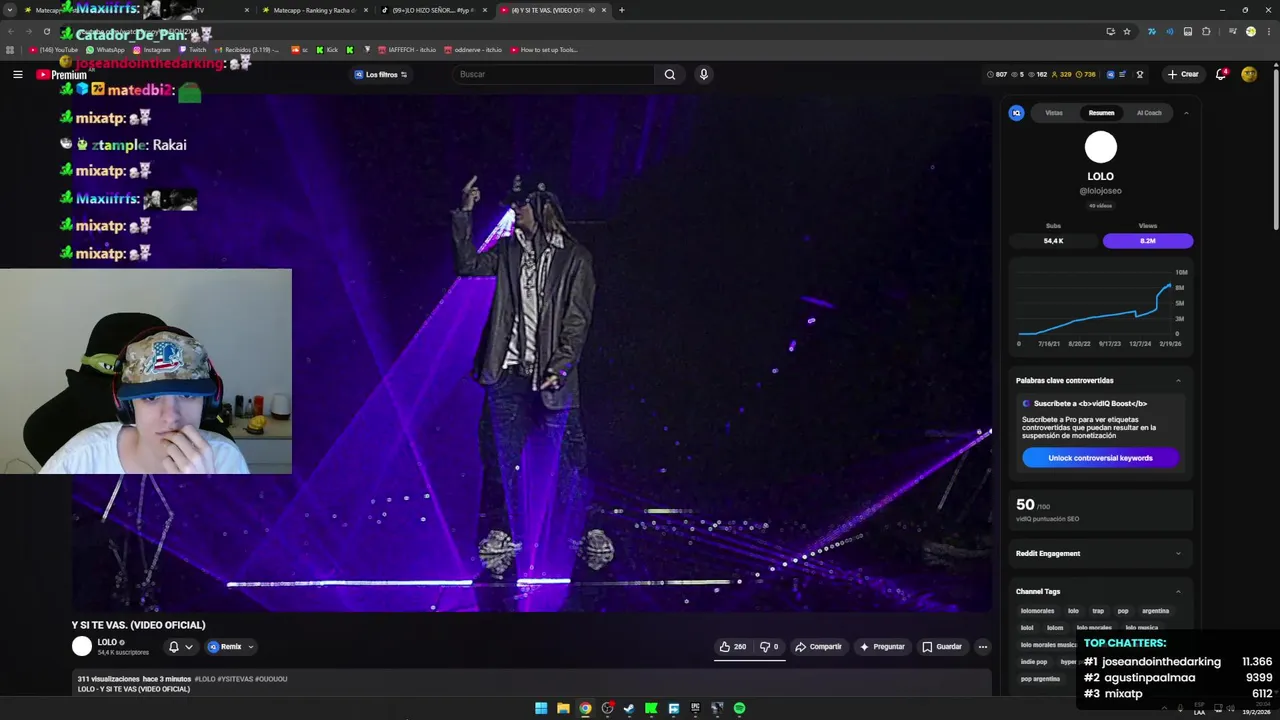This screenshot has width=1280, height=720.
Task: Click 'Unlock controversial keywords' button
Action: tap(1100, 458)
